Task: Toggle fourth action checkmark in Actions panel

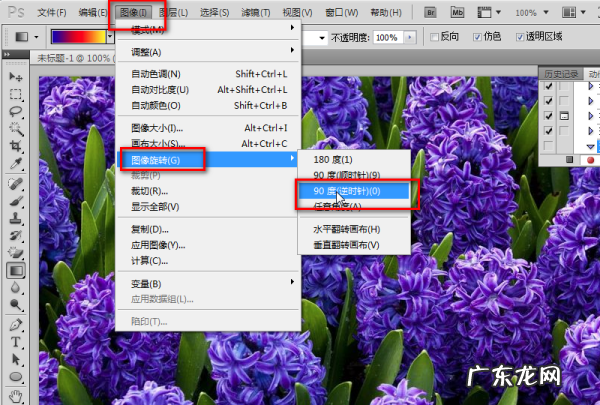Action: (x=548, y=131)
